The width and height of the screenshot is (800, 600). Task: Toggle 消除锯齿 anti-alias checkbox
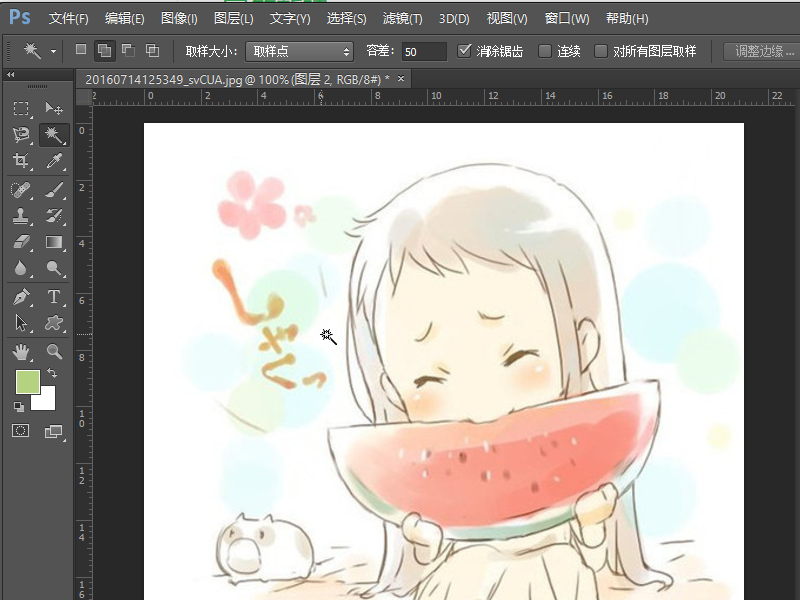[464, 51]
